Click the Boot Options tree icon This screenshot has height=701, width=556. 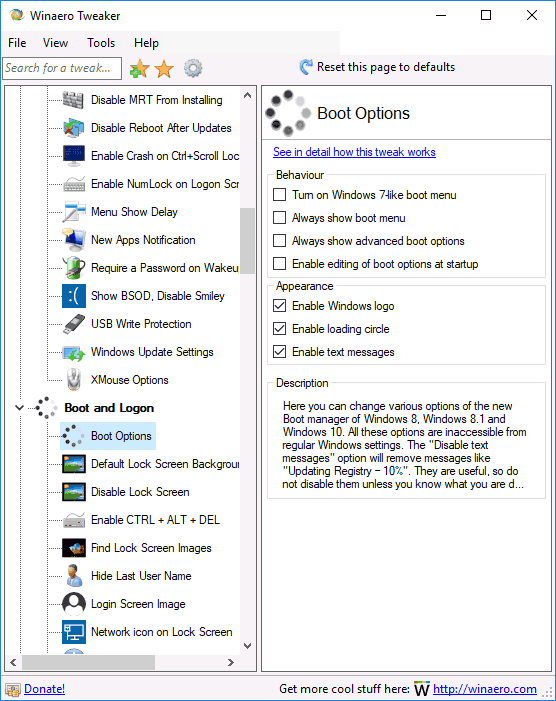coord(73,436)
